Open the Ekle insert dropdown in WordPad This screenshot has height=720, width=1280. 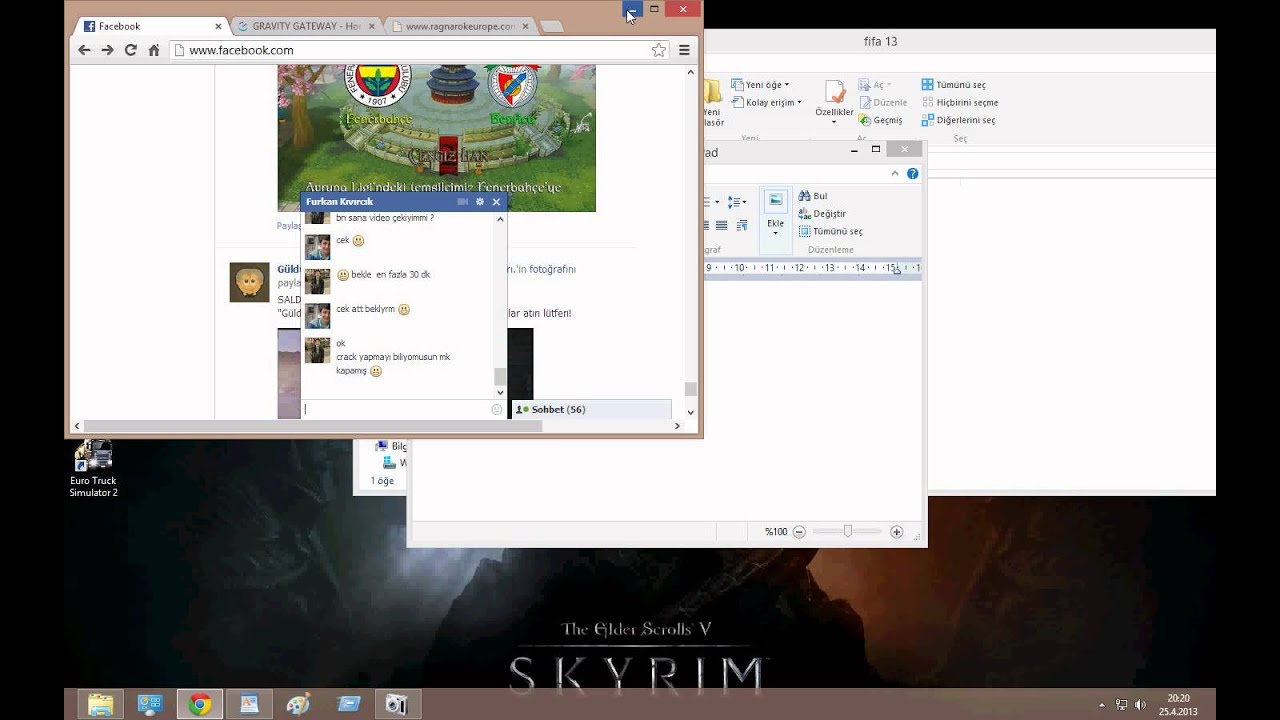click(776, 228)
